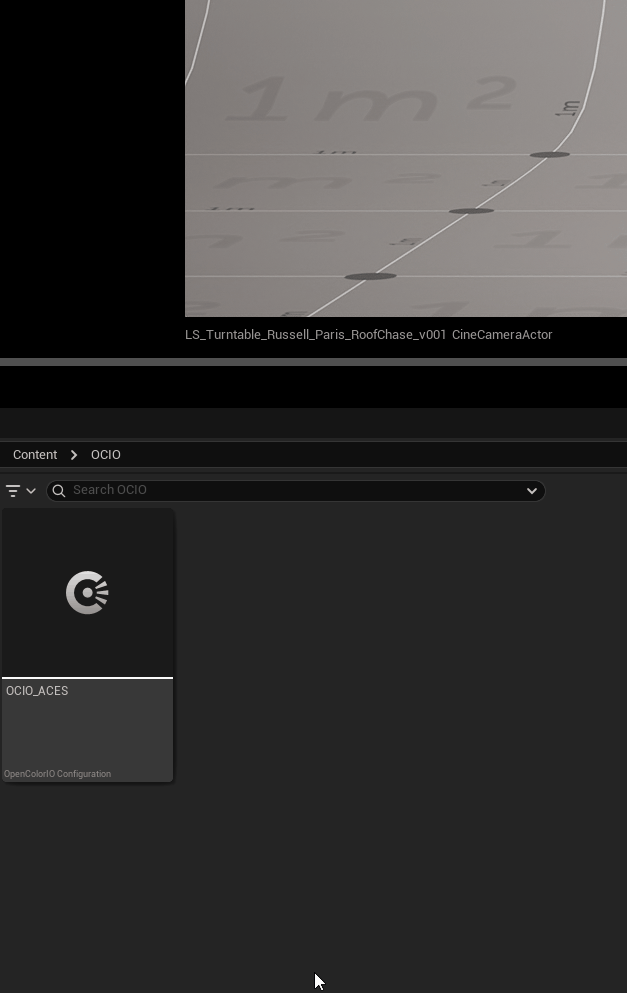Expand the search history chevron in the search box
Image resolution: width=627 pixels, height=993 pixels.
pos(532,490)
